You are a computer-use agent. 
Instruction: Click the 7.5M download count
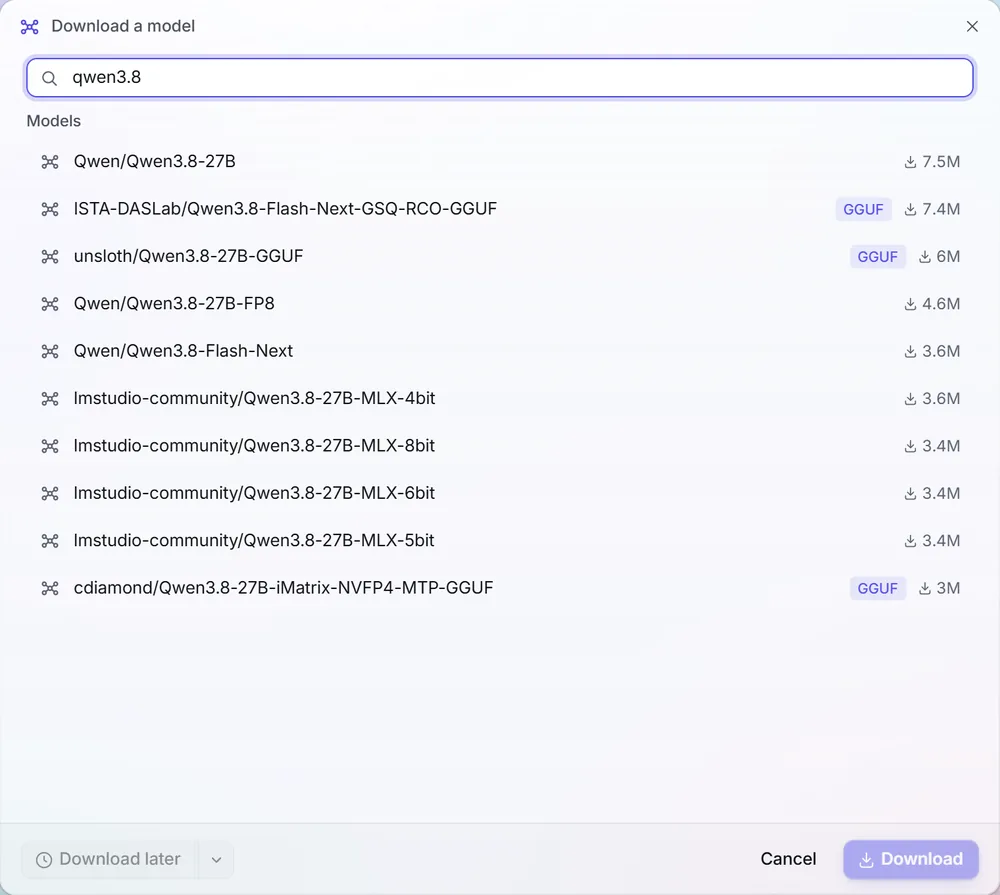(932, 162)
